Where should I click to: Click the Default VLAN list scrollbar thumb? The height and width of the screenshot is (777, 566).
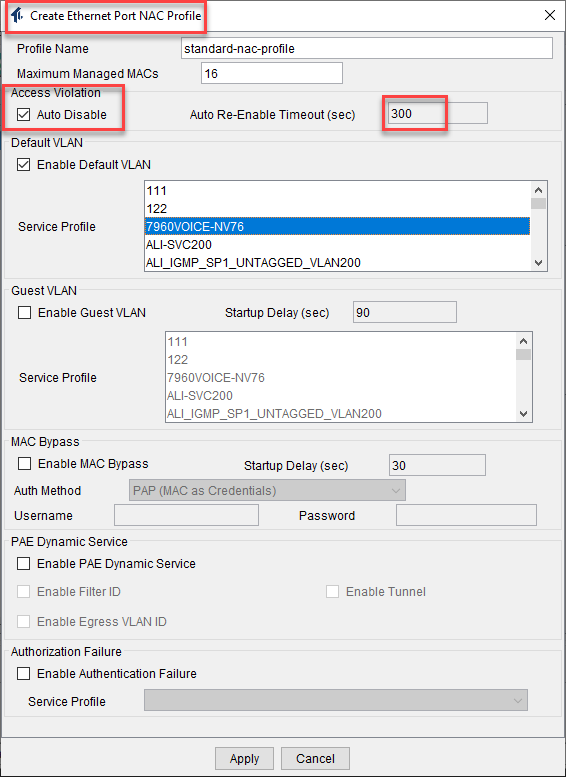(538, 204)
